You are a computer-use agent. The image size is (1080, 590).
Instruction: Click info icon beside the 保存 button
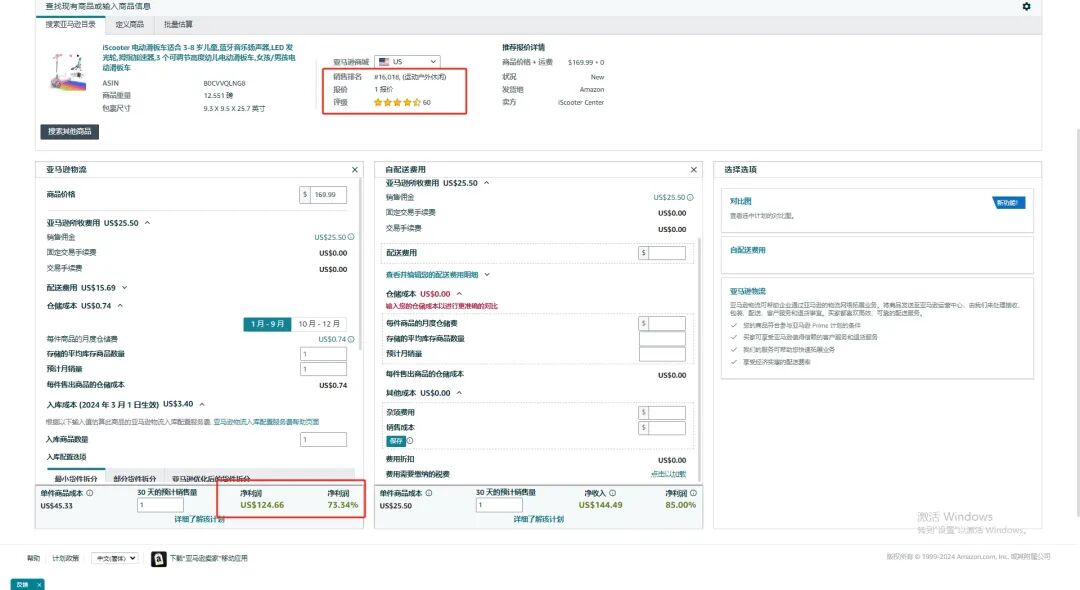tap(410, 441)
